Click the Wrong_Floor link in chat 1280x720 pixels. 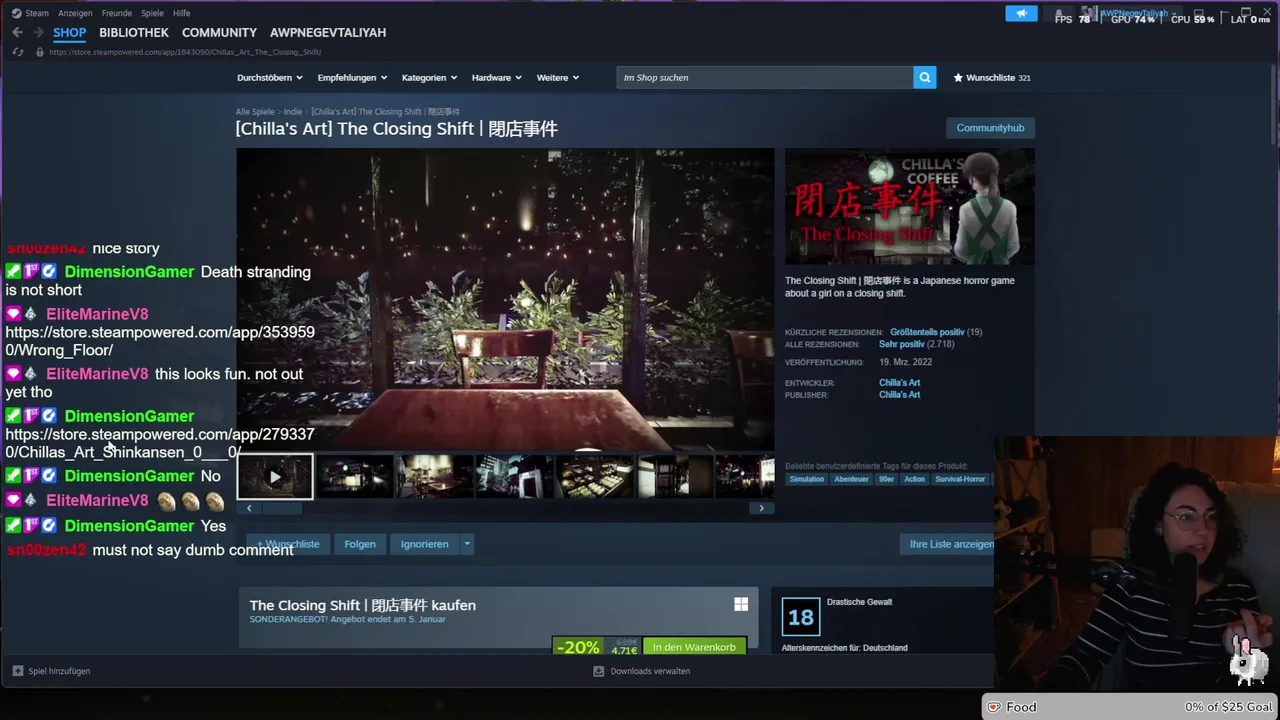(160, 341)
